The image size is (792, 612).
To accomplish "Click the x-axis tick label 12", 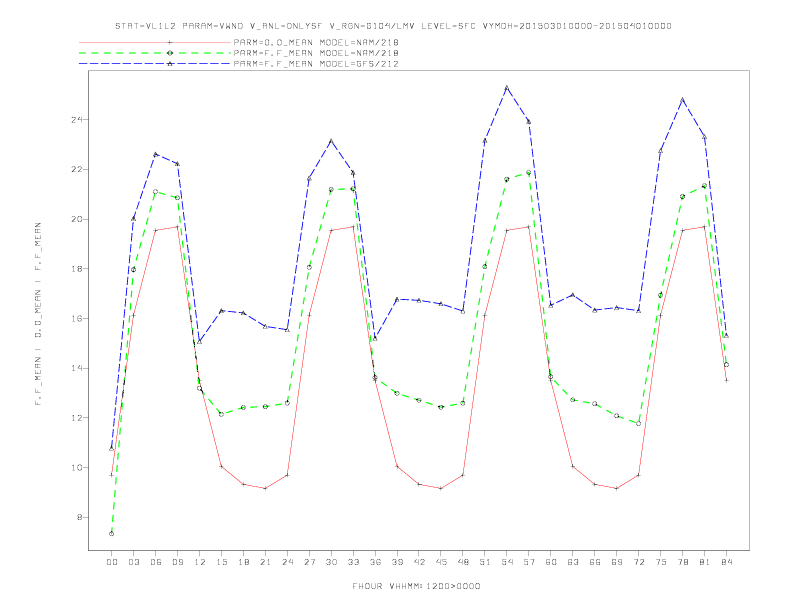I will point(200,562).
